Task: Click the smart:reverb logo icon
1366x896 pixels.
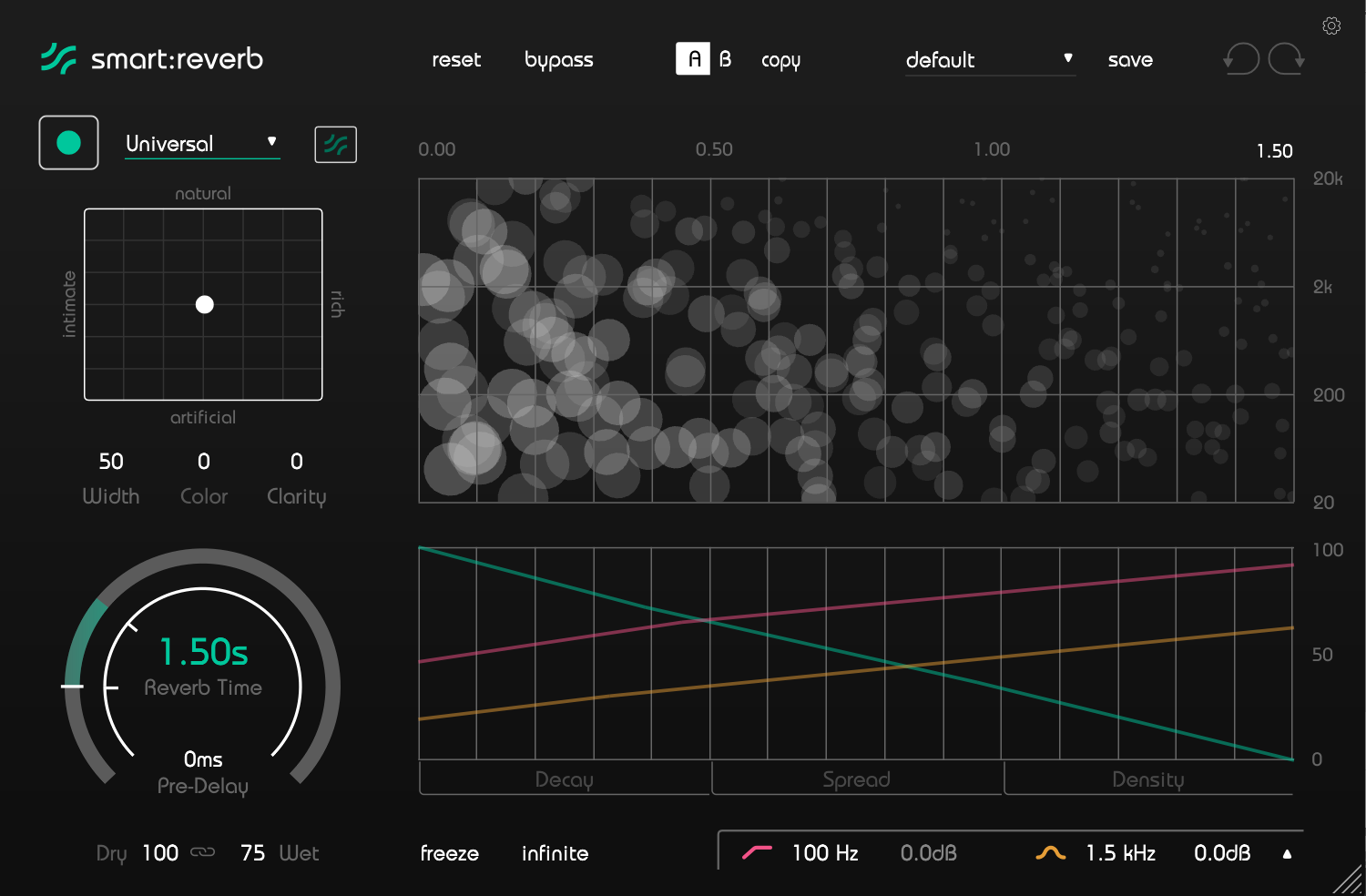Action: click(x=58, y=59)
